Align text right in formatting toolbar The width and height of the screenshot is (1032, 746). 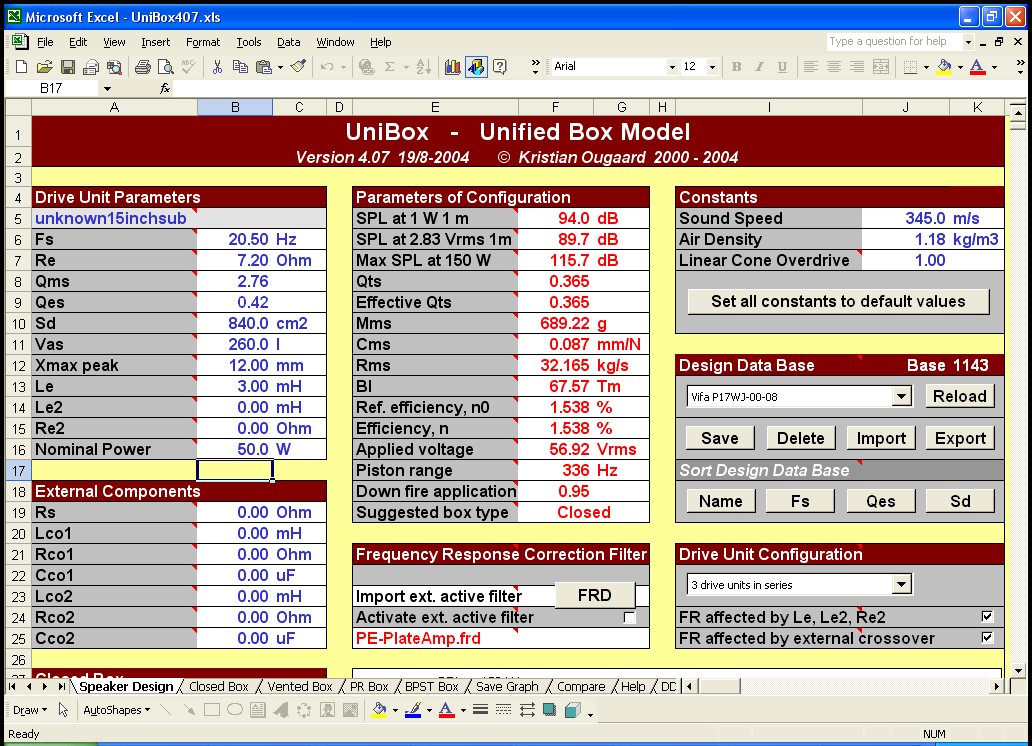(857, 67)
